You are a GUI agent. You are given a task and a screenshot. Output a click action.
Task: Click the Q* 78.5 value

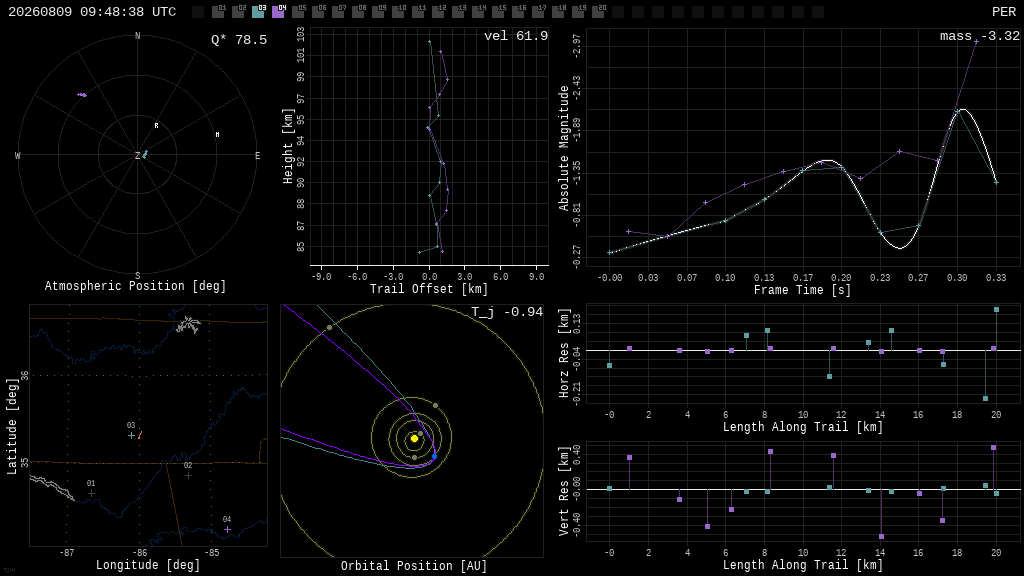coord(239,40)
